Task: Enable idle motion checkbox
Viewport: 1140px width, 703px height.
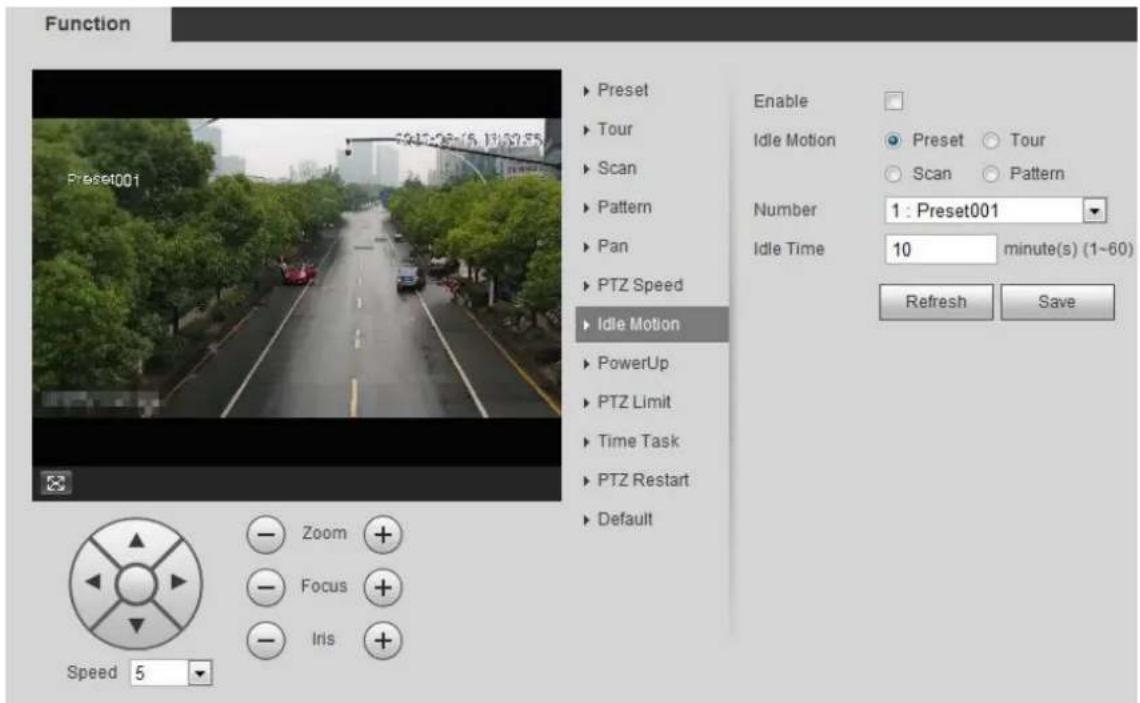Action: 894,101
